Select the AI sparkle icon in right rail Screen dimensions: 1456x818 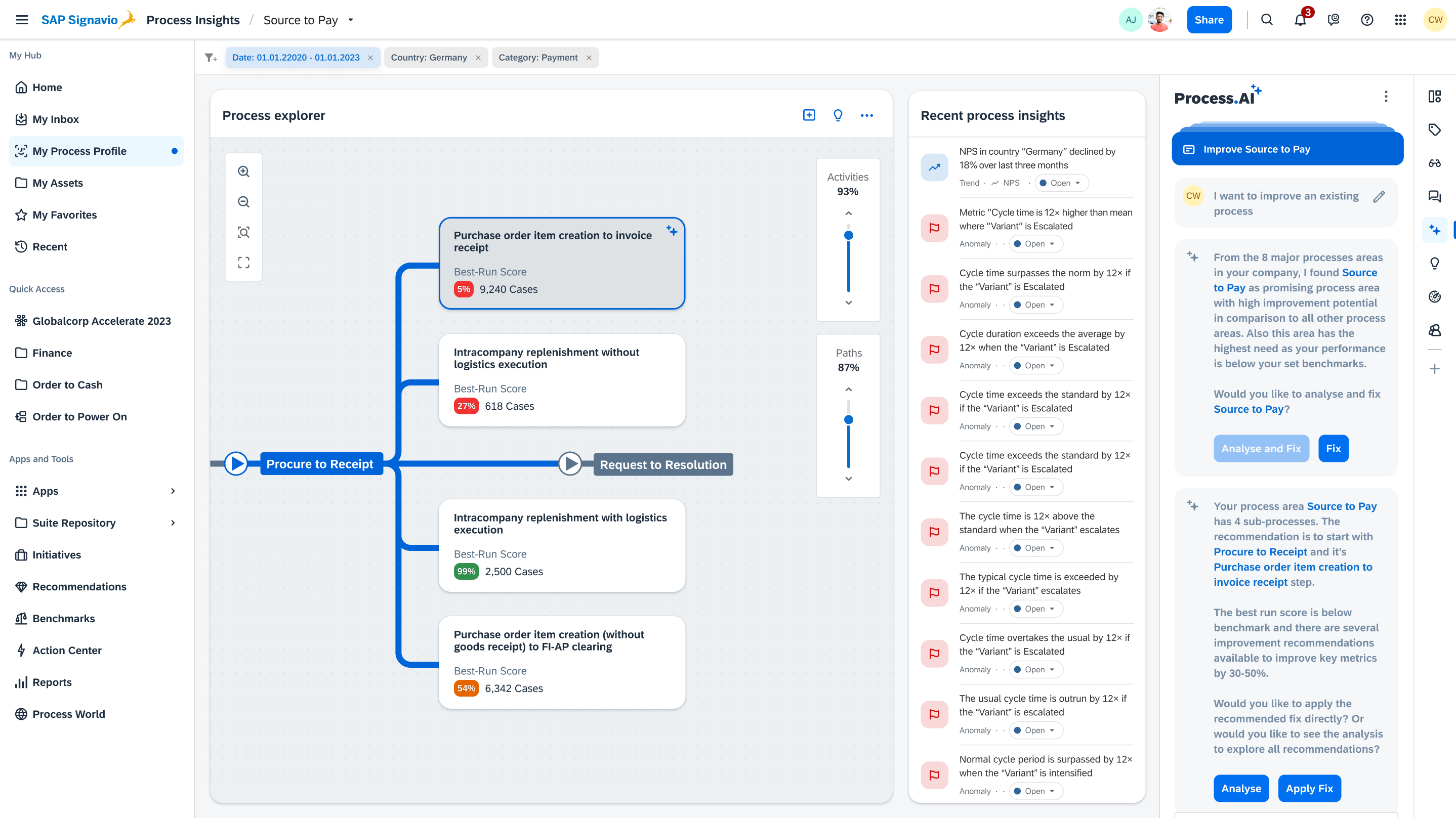point(1434,230)
